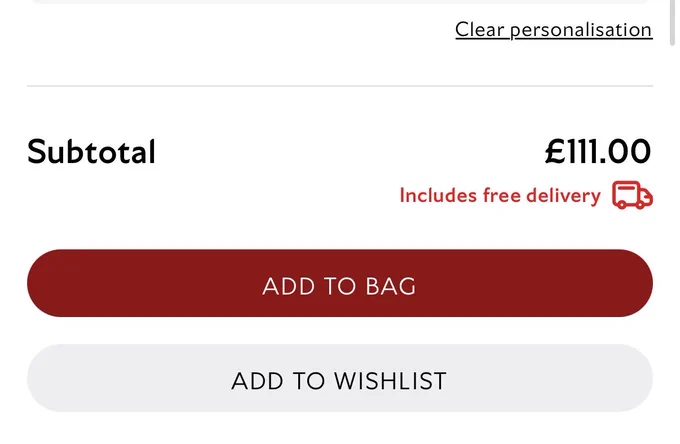The image size is (680, 444).
Task: Click the truck icon beside free delivery
Action: [632, 195]
